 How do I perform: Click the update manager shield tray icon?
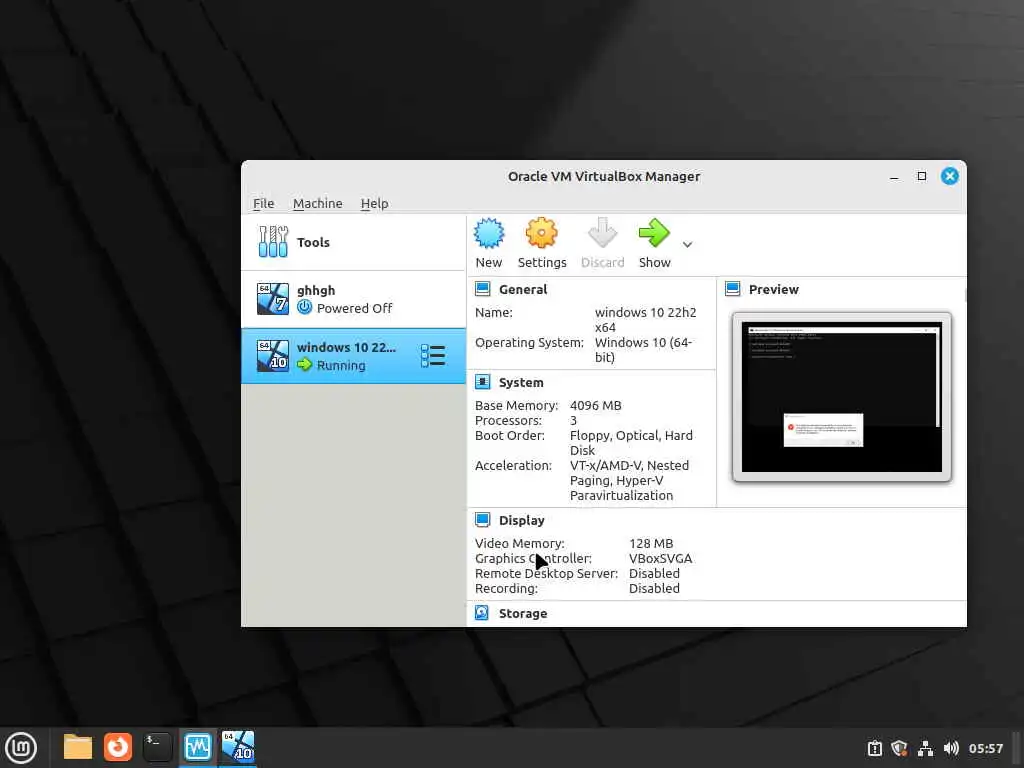(x=899, y=748)
